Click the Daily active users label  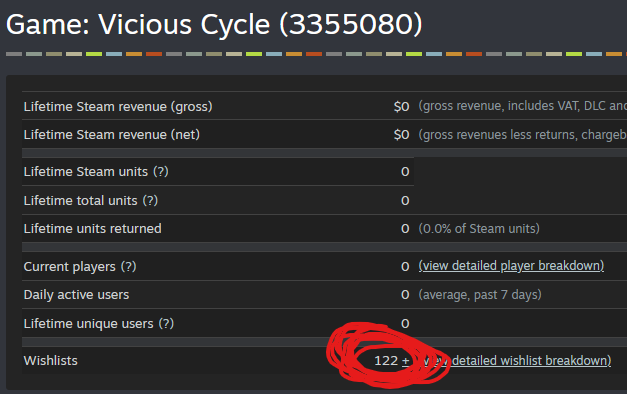76,295
